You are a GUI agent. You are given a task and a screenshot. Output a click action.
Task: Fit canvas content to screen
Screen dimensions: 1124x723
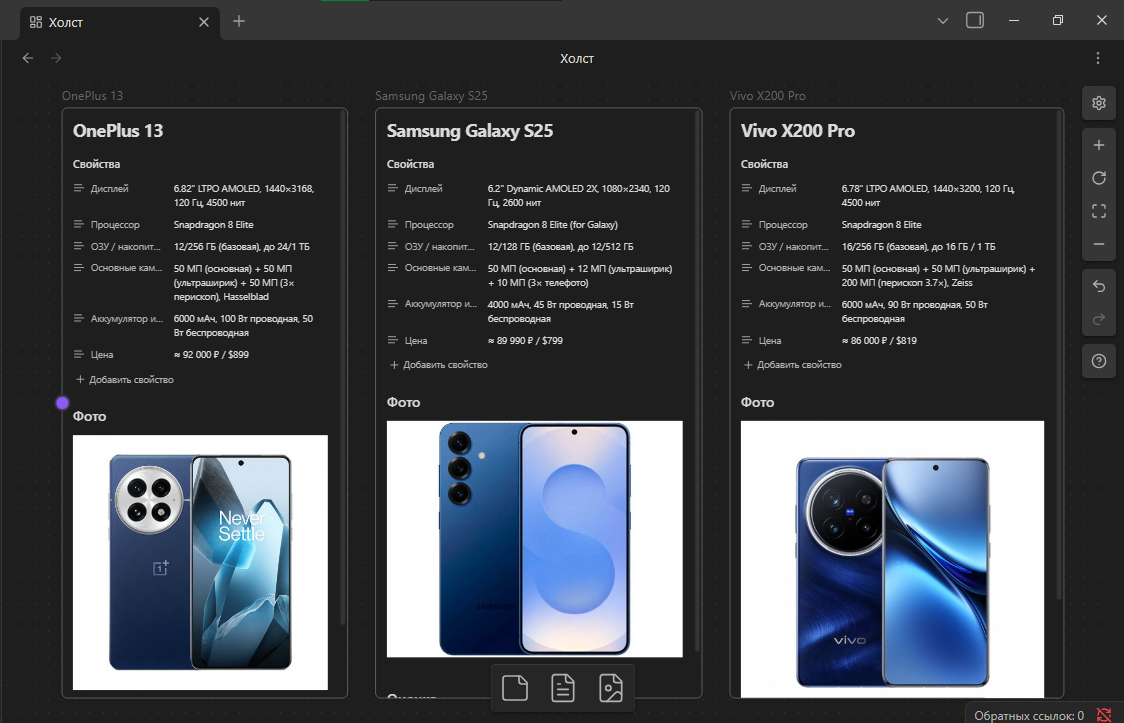click(x=1098, y=211)
